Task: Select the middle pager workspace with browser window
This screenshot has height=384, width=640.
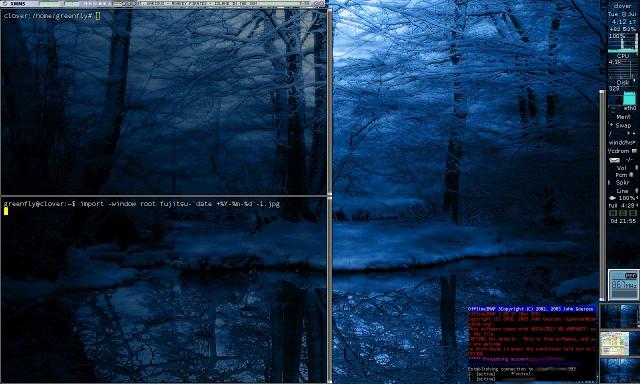Action: point(620,343)
